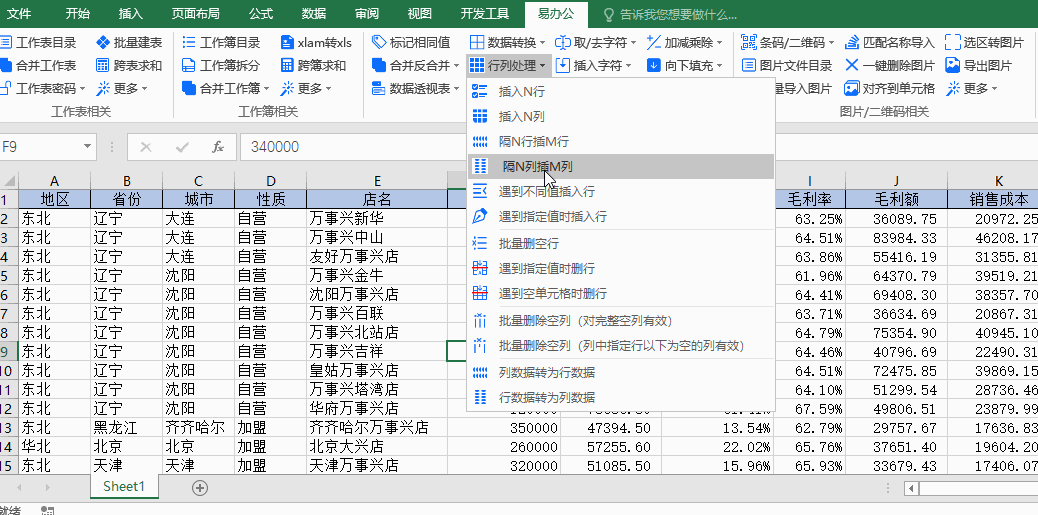Switch to the 开始 ribbon tab

(x=78, y=14)
